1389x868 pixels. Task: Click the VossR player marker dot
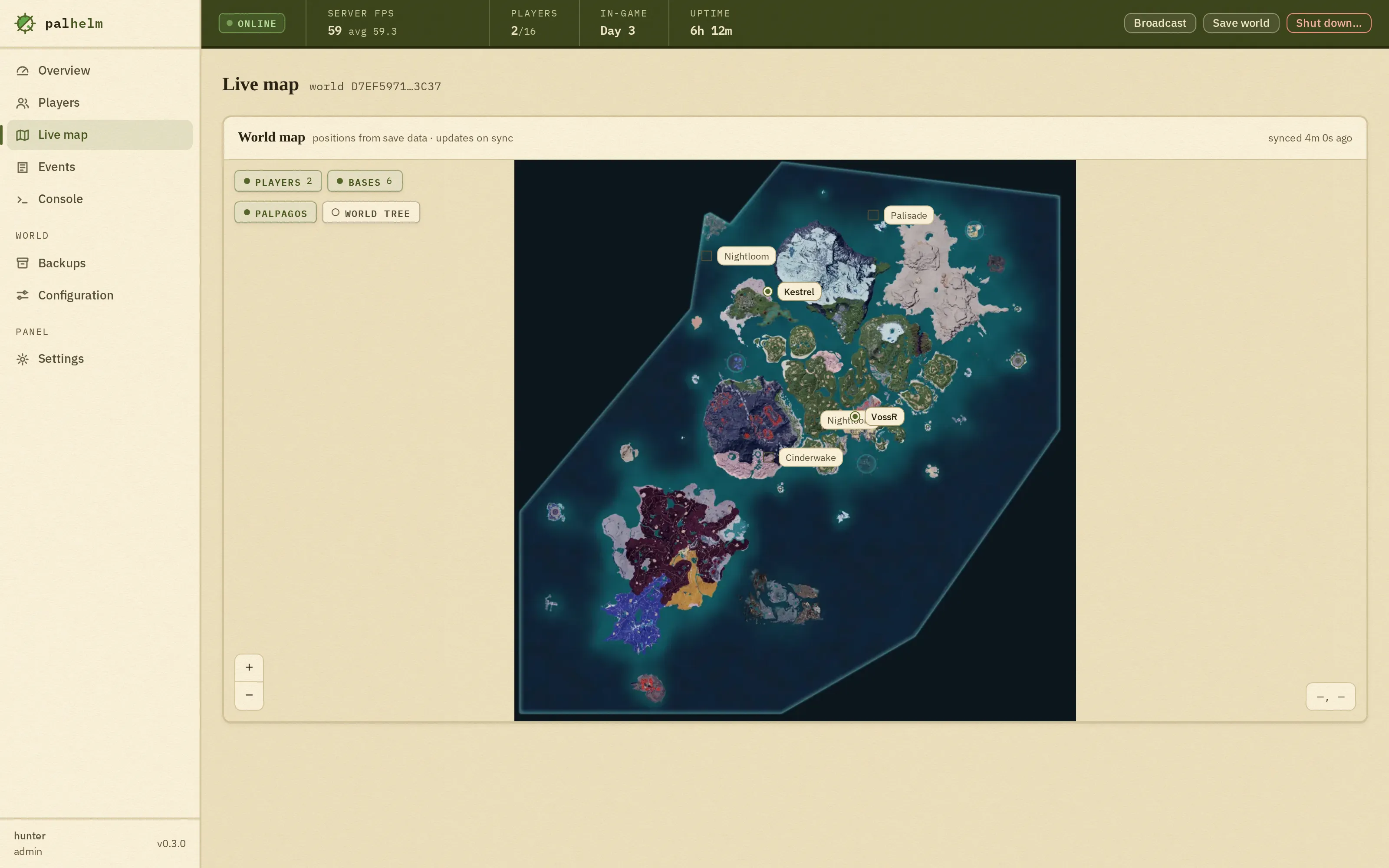[855, 417]
